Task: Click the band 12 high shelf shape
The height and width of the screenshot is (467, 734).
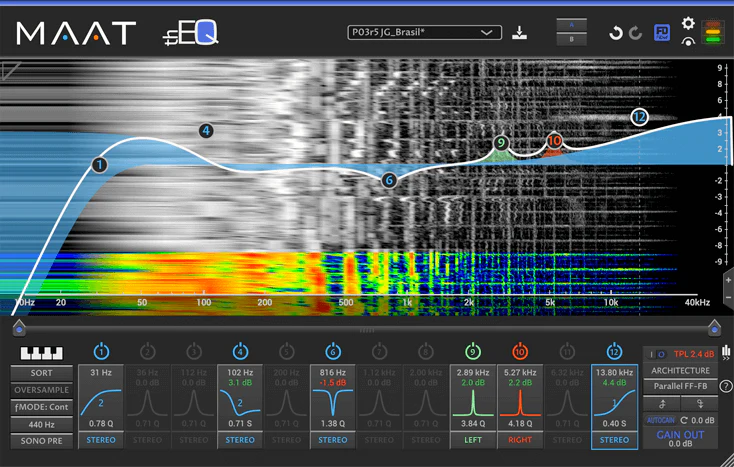Action: (x=614, y=402)
